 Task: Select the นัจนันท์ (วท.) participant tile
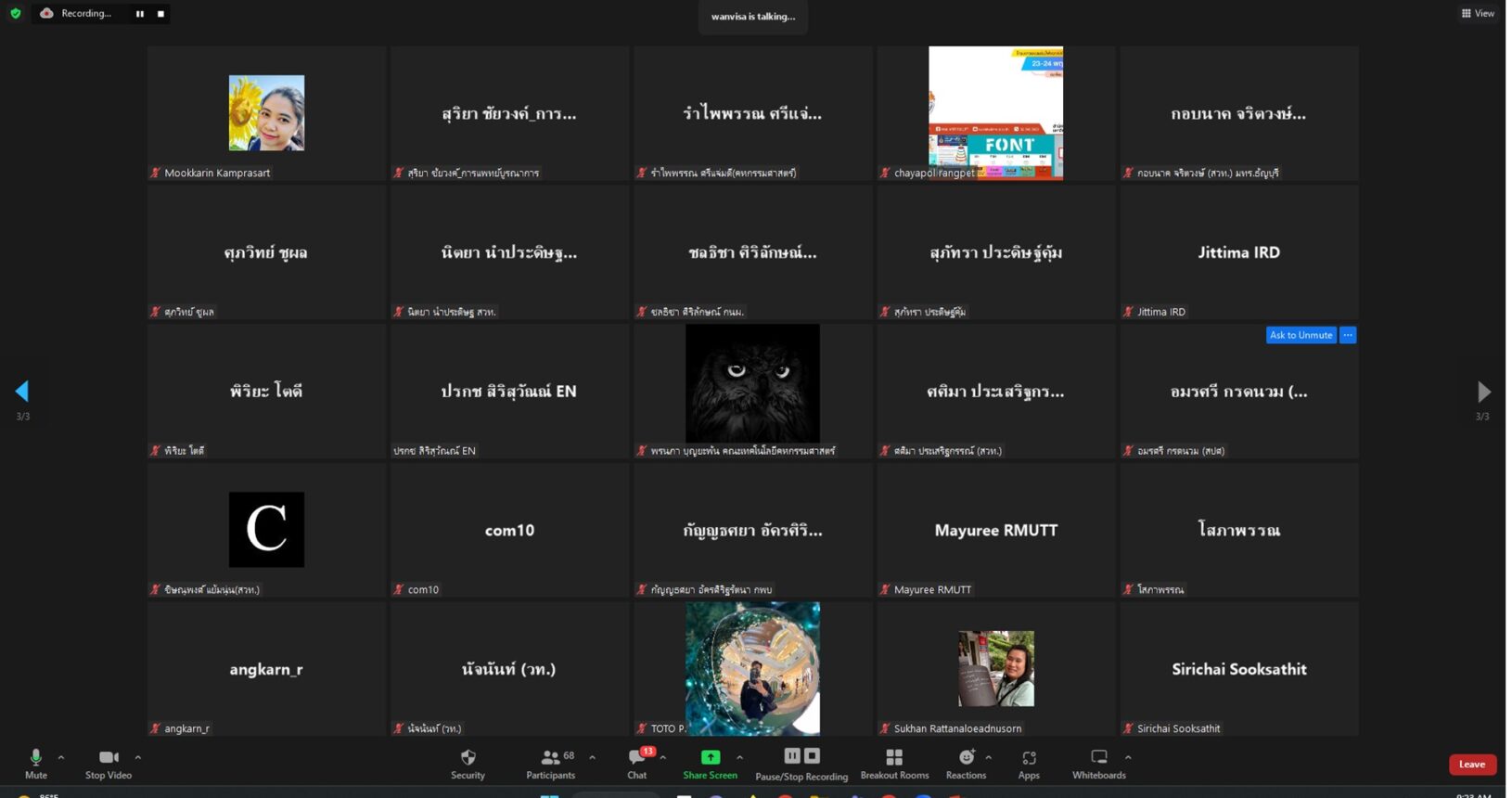[x=509, y=669]
